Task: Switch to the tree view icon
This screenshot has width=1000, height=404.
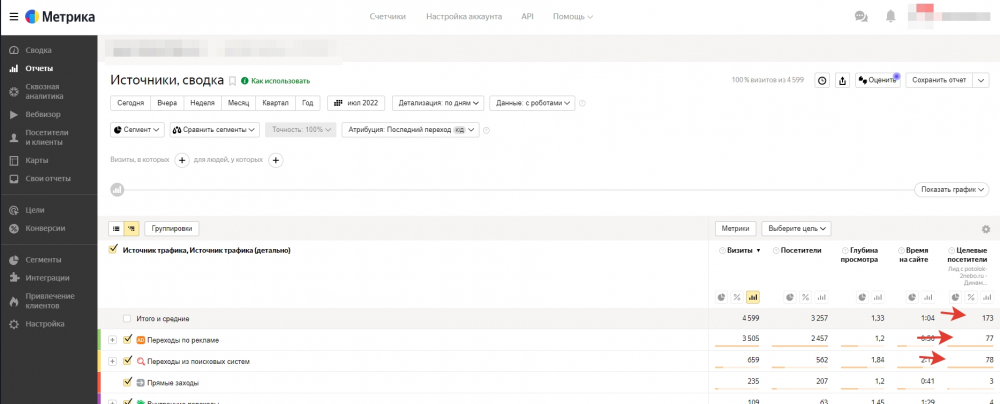Action: coord(131,228)
